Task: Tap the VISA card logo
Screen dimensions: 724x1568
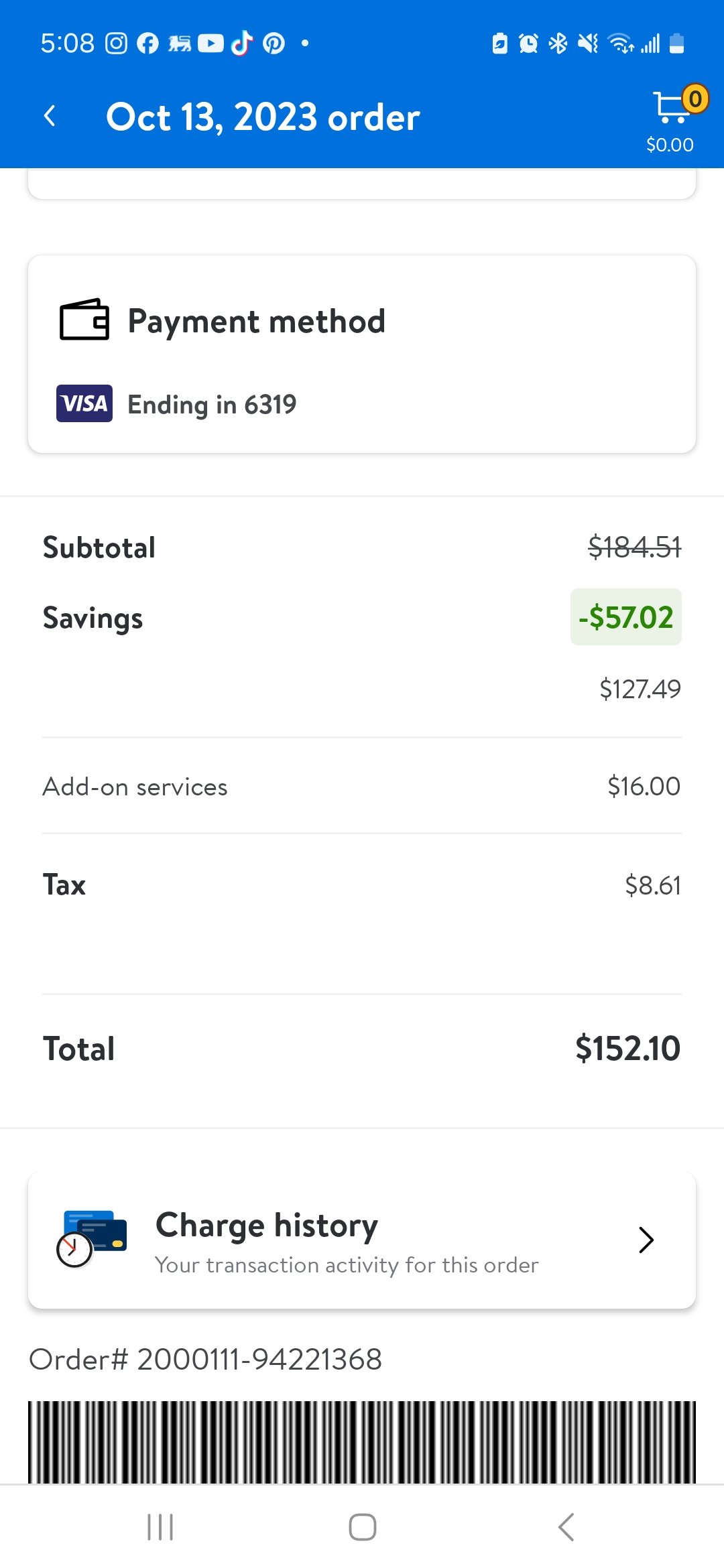Action: 84,403
